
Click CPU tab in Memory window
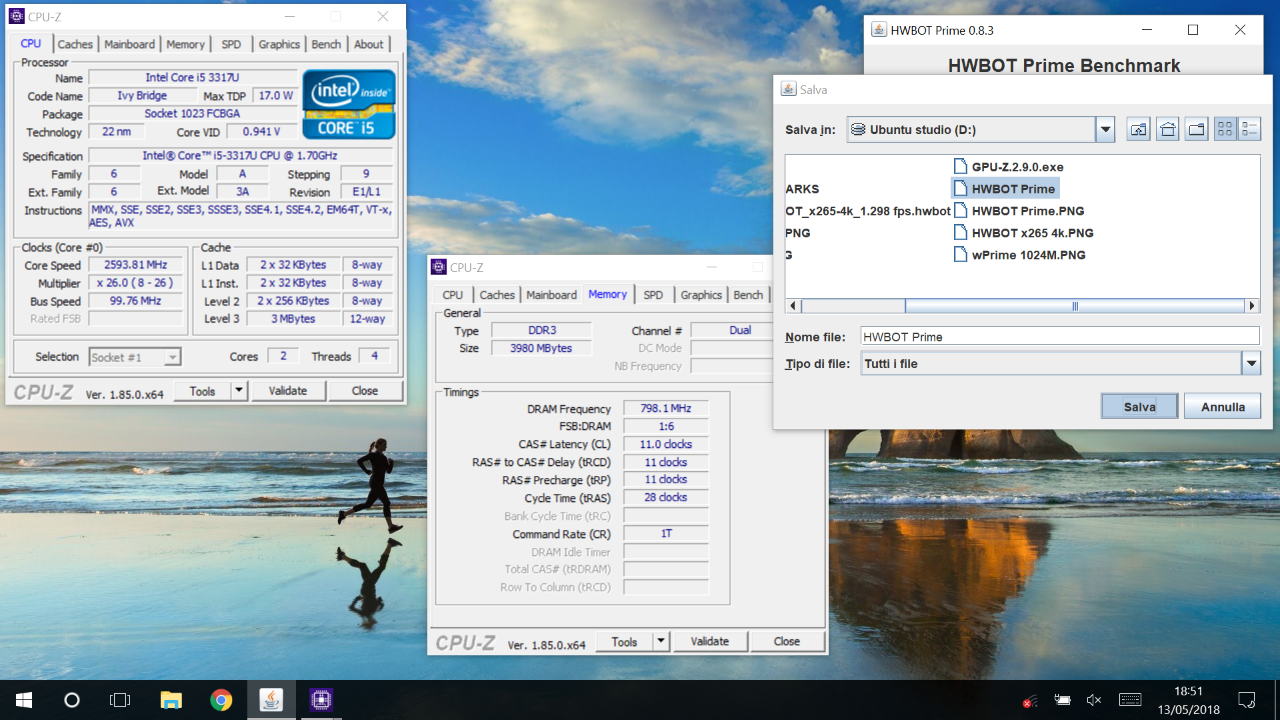pos(453,295)
